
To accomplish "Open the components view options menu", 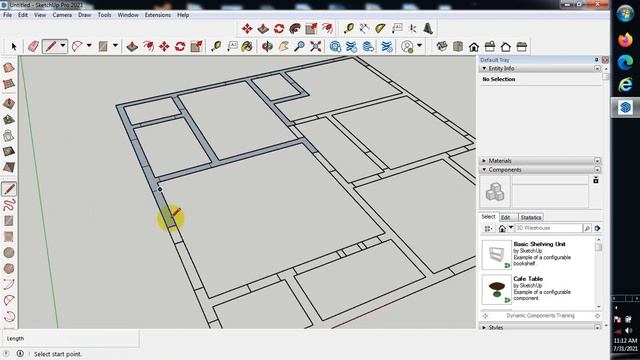I will click(488, 228).
